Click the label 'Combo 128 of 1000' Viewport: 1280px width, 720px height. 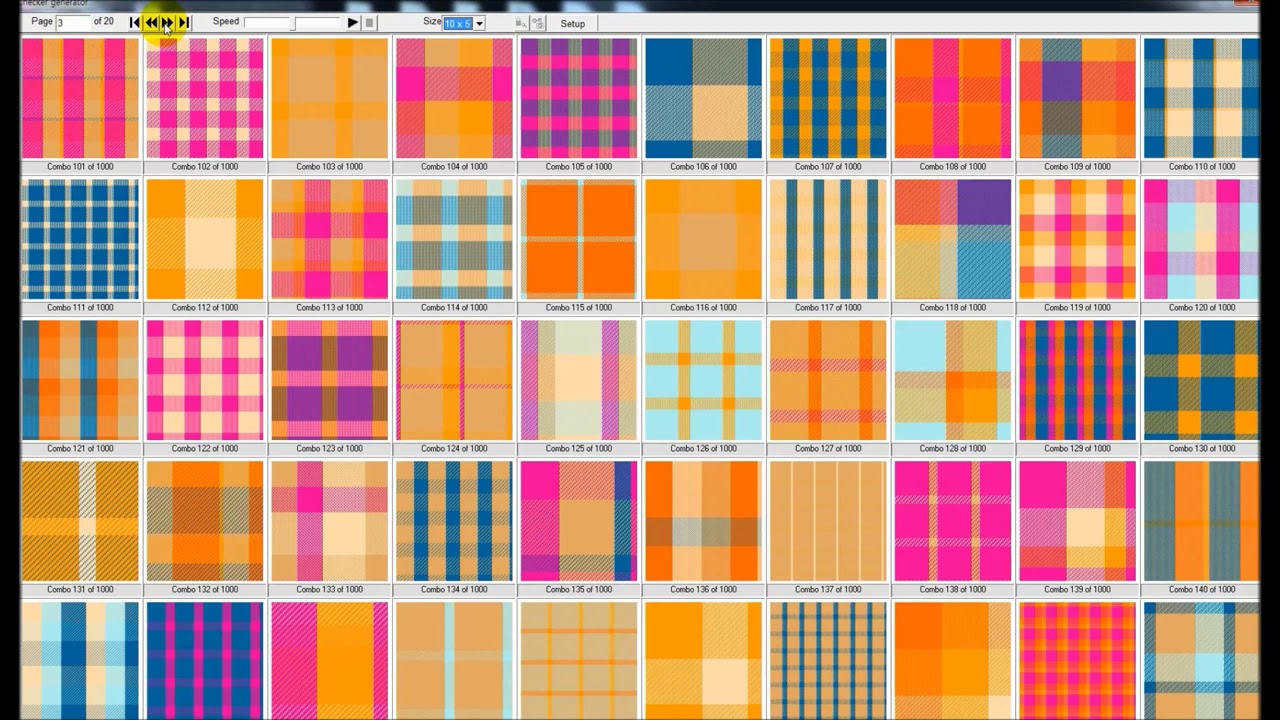[952, 449]
